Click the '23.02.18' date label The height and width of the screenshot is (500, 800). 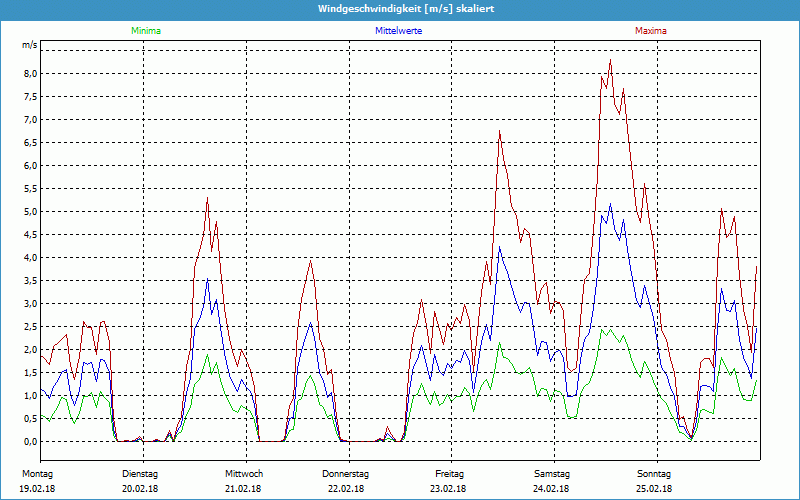point(448,488)
